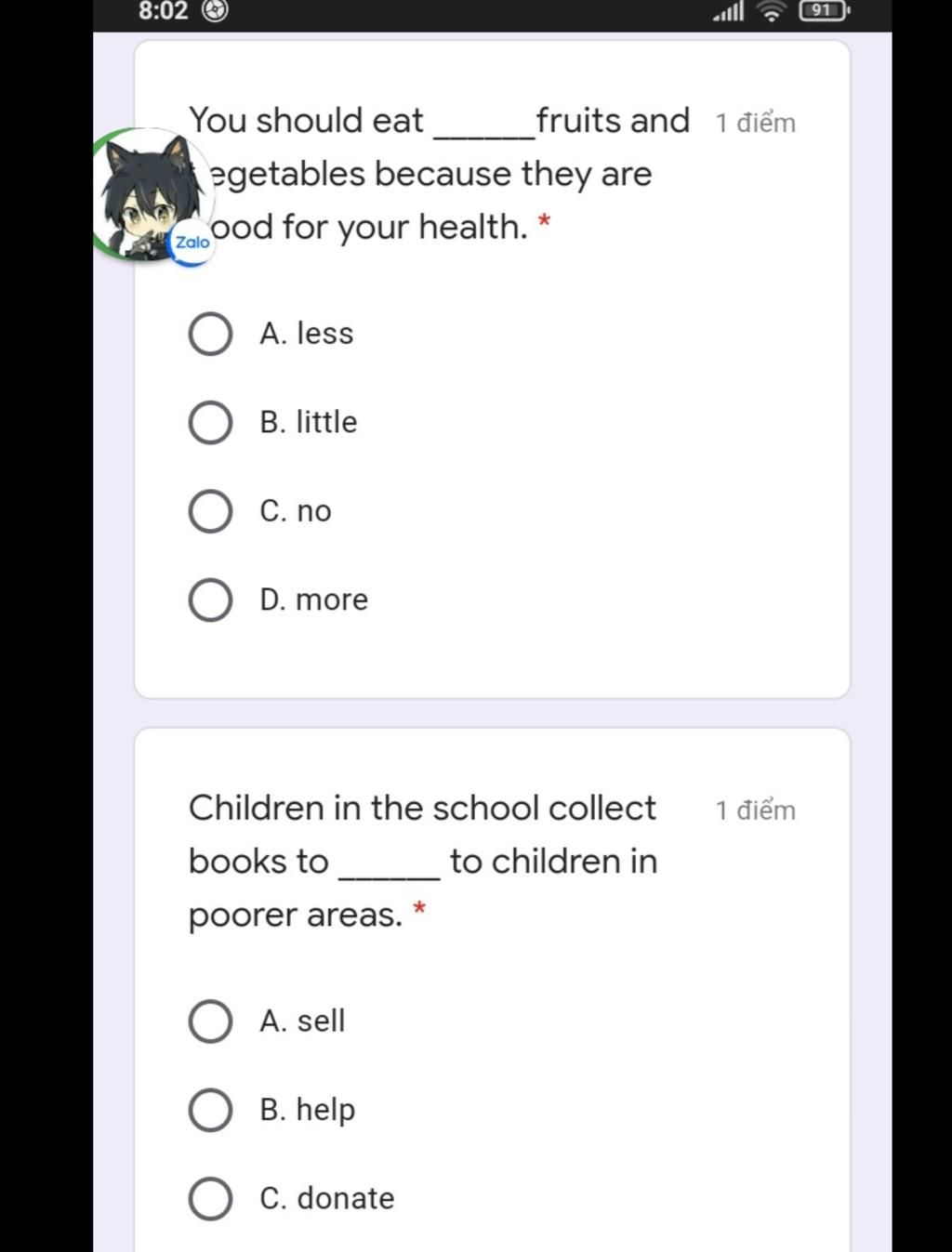Pick the "C. donate" answer

[x=210, y=1199]
